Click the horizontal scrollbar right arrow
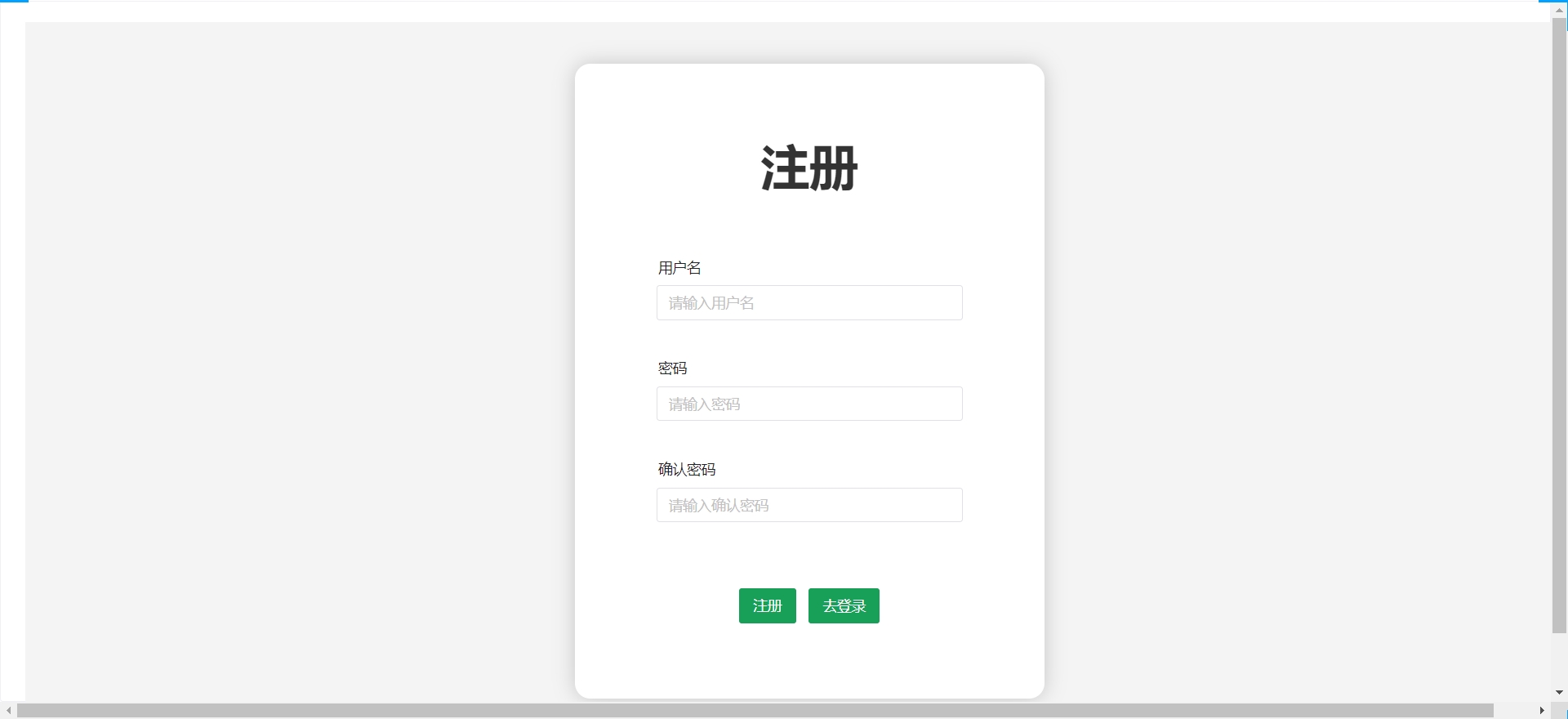The width and height of the screenshot is (1568, 719). pos(1542,711)
